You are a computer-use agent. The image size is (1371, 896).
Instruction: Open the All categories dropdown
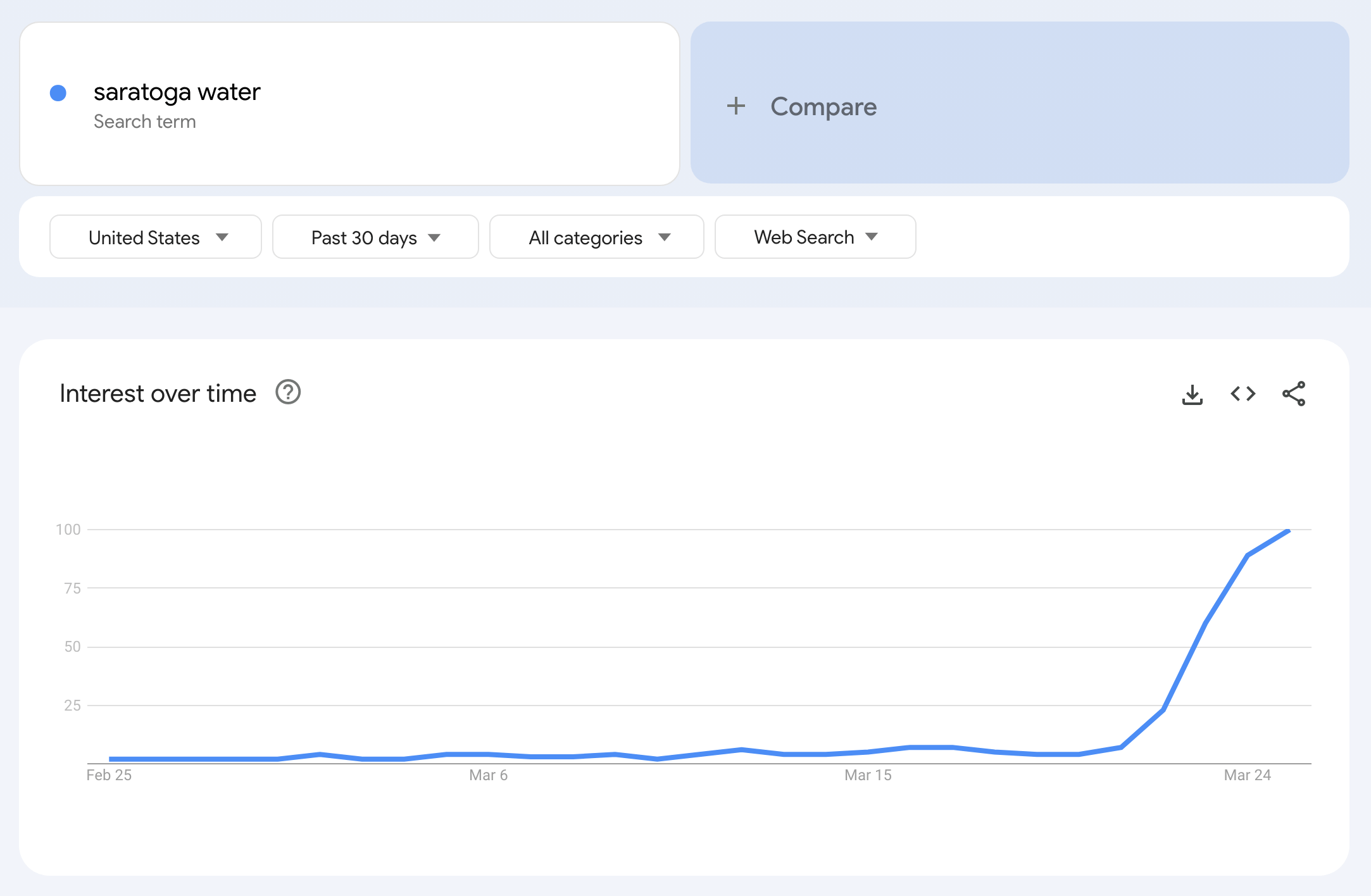[x=596, y=237]
